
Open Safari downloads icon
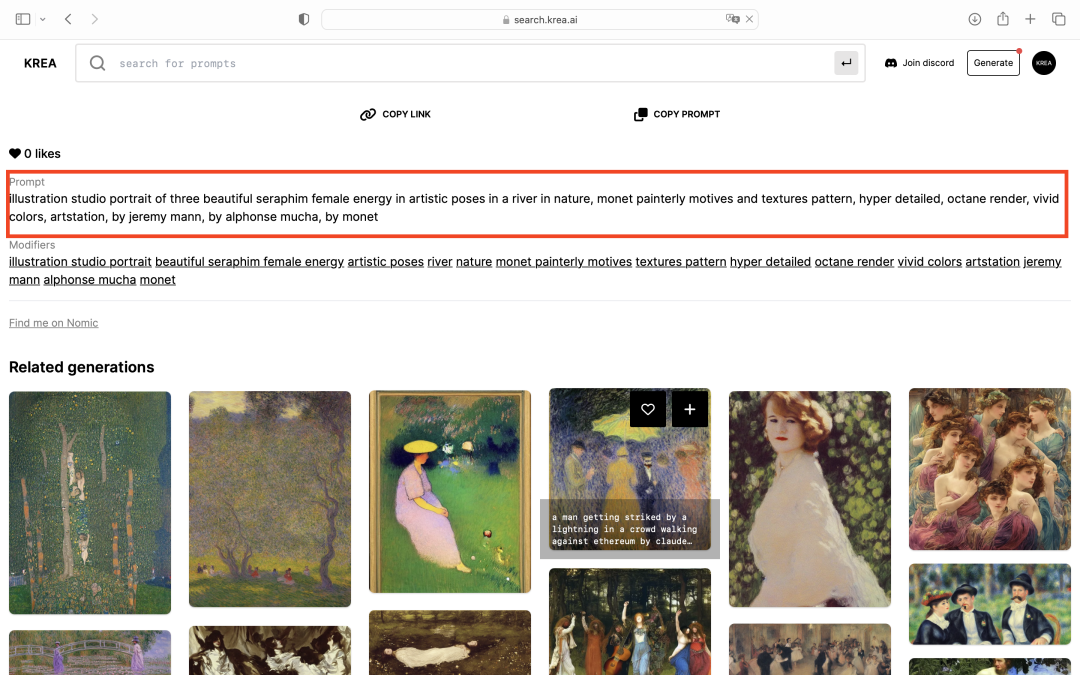(975, 19)
